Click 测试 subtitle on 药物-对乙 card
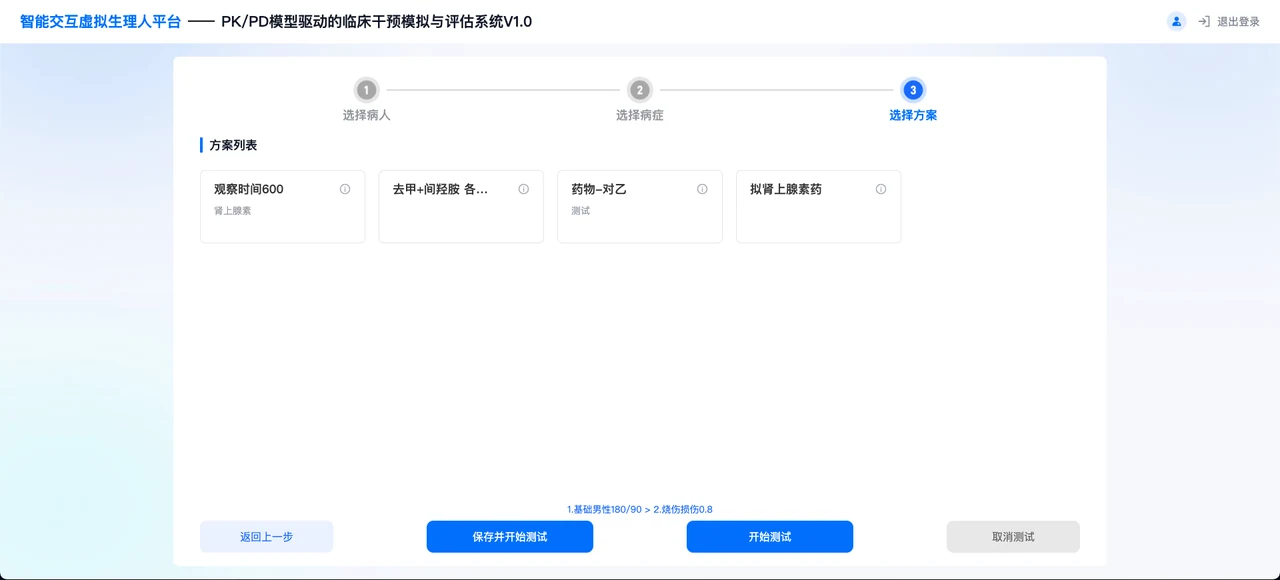This screenshot has width=1280, height=580. [x=581, y=211]
